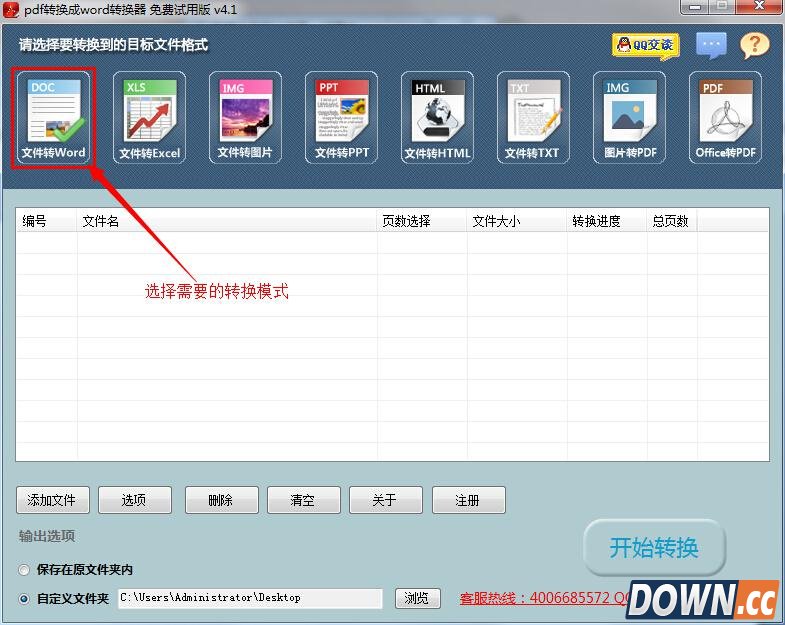The width and height of the screenshot is (785, 625).
Task: Click the 转换进度 column header
Action: [x=607, y=221]
